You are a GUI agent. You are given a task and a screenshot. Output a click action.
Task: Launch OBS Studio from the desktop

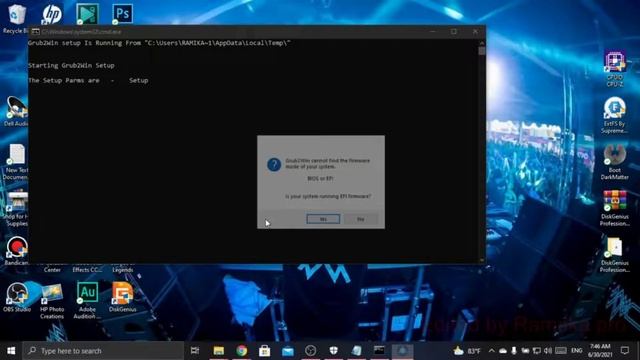17,297
